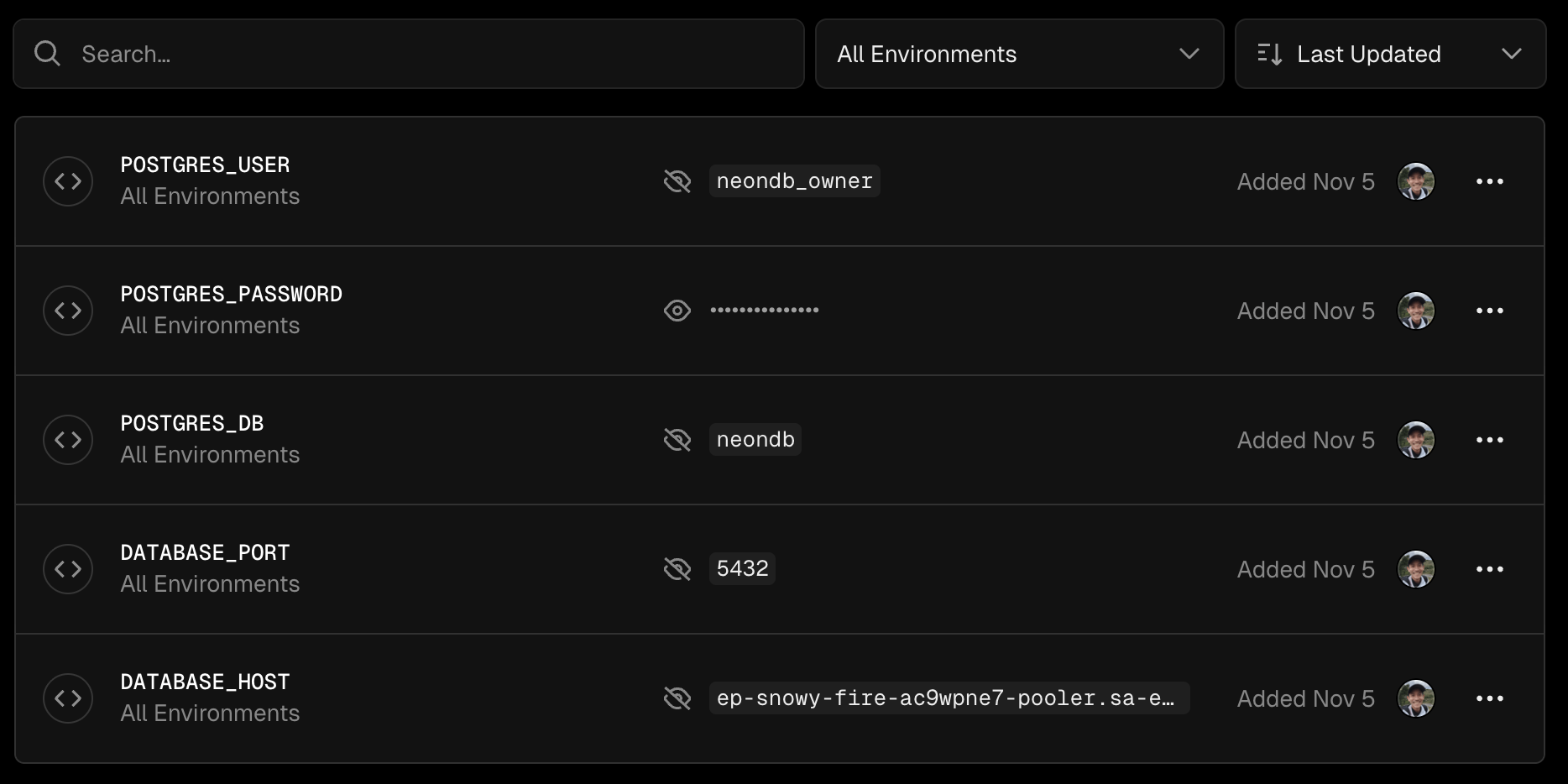Click the code icon beside POSTGRES_USER

68,181
